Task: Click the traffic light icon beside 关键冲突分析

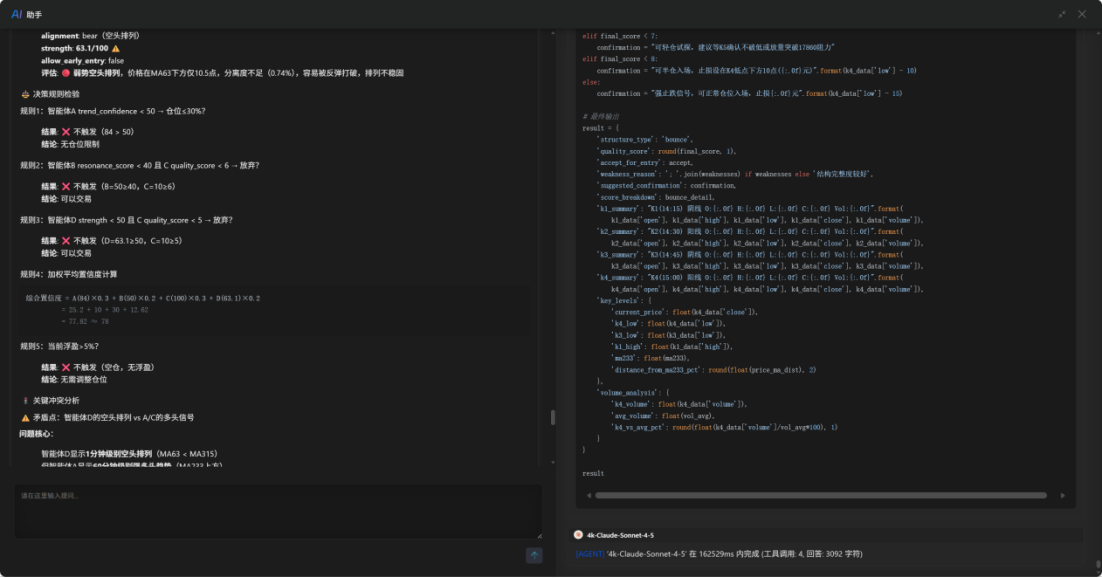Action: (x=25, y=400)
